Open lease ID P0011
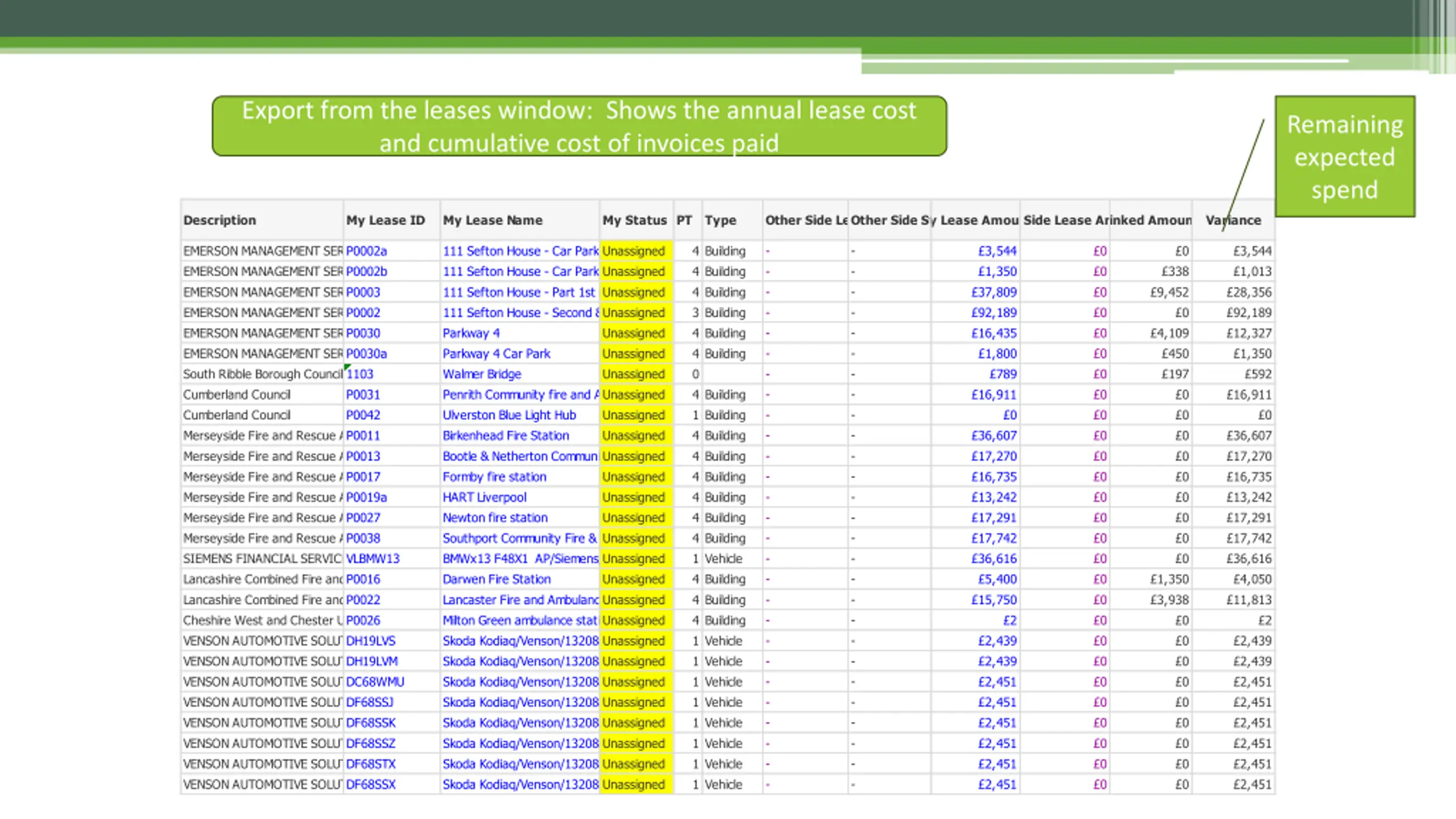Image resolution: width=1456 pixels, height=819 pixels. click(363, 435)
